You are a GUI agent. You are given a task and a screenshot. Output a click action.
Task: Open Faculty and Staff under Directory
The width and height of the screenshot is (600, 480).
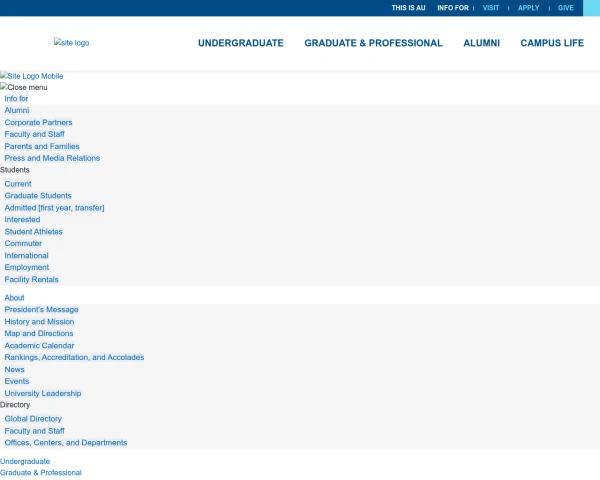pyautogui.click(x=34, y=431)
